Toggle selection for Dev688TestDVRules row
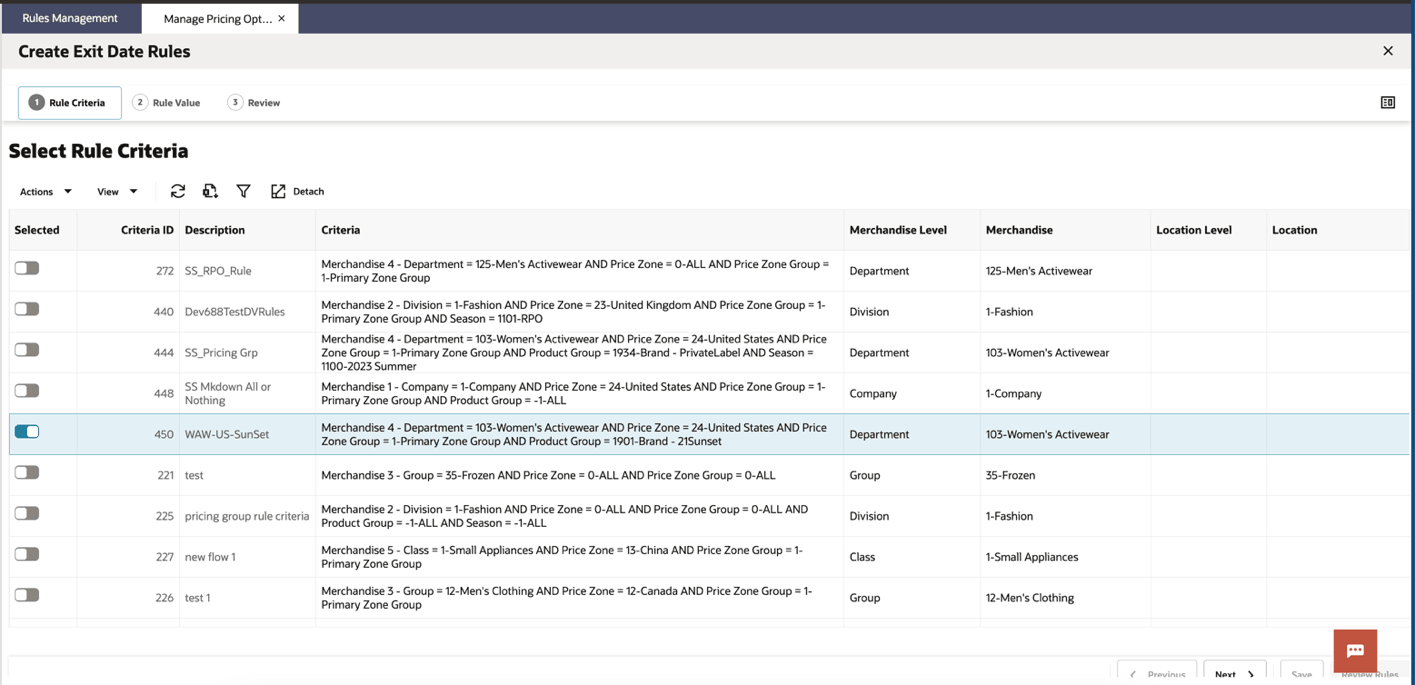The height and width of the screenshot is (685, 1415). (x=27, y=309)
